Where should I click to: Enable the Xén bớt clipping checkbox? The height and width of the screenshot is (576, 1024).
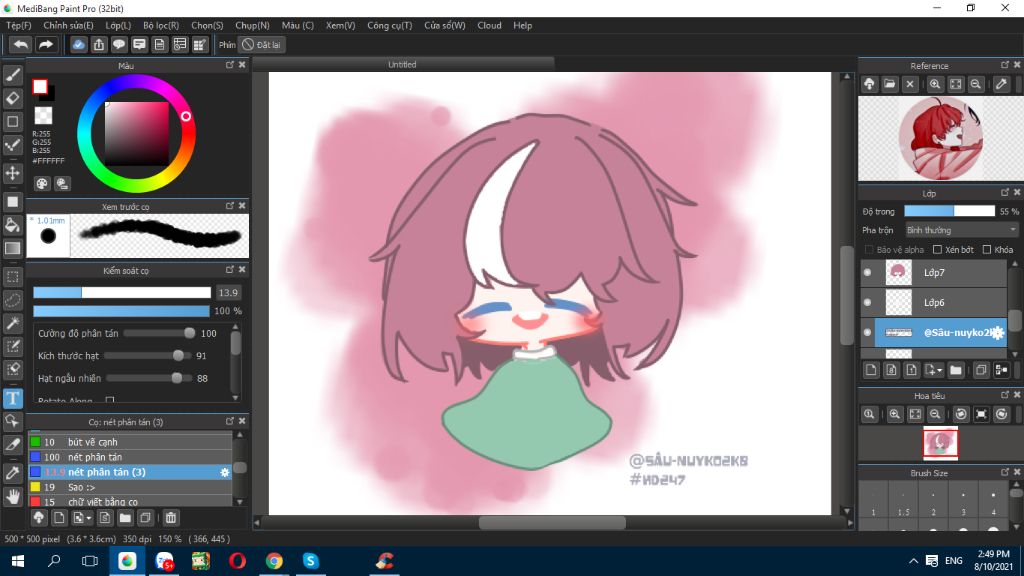(937, 249)
